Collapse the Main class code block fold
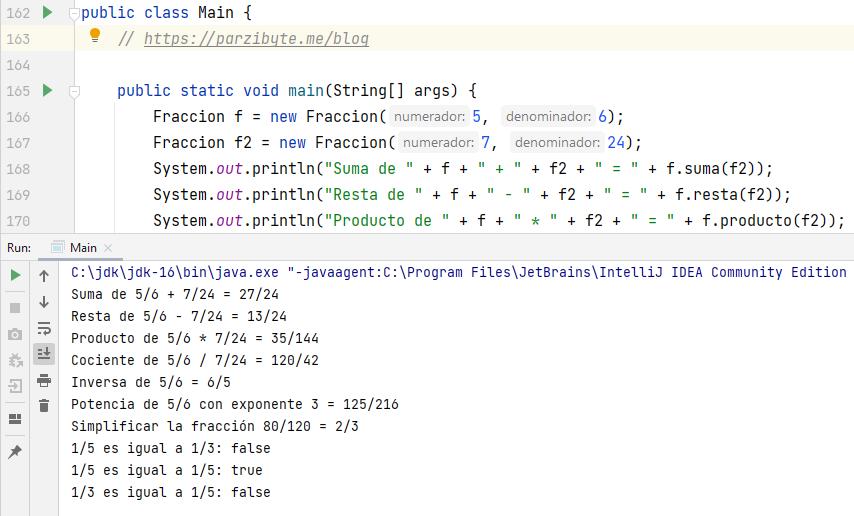This screenshot has height=516, width=854. (x=74, y=14)
